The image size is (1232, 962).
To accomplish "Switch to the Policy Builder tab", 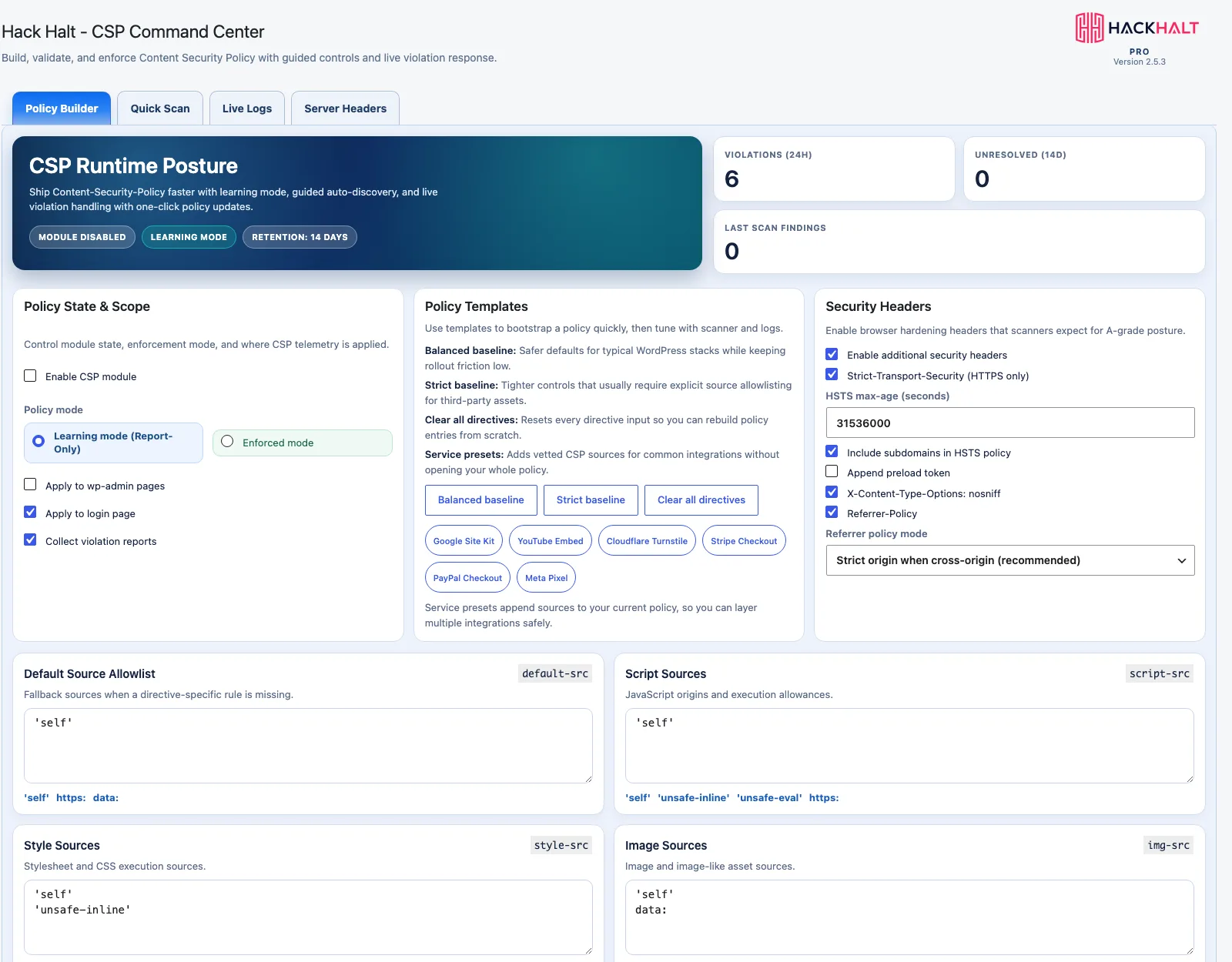I will (x=62, y=109).
